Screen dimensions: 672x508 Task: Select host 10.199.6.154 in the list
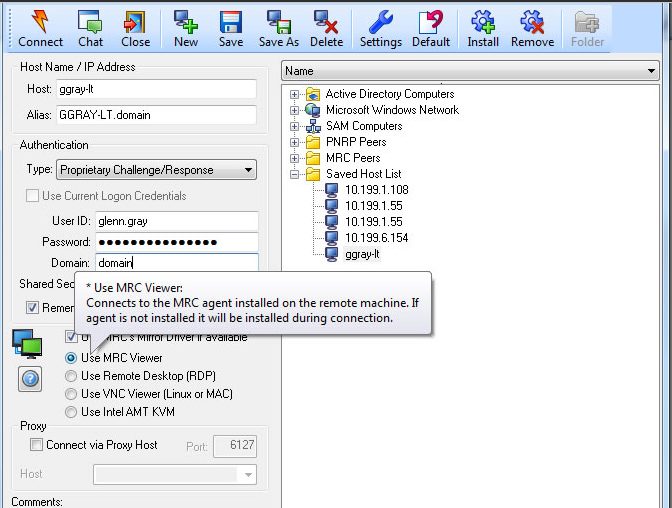click(376, 238)
